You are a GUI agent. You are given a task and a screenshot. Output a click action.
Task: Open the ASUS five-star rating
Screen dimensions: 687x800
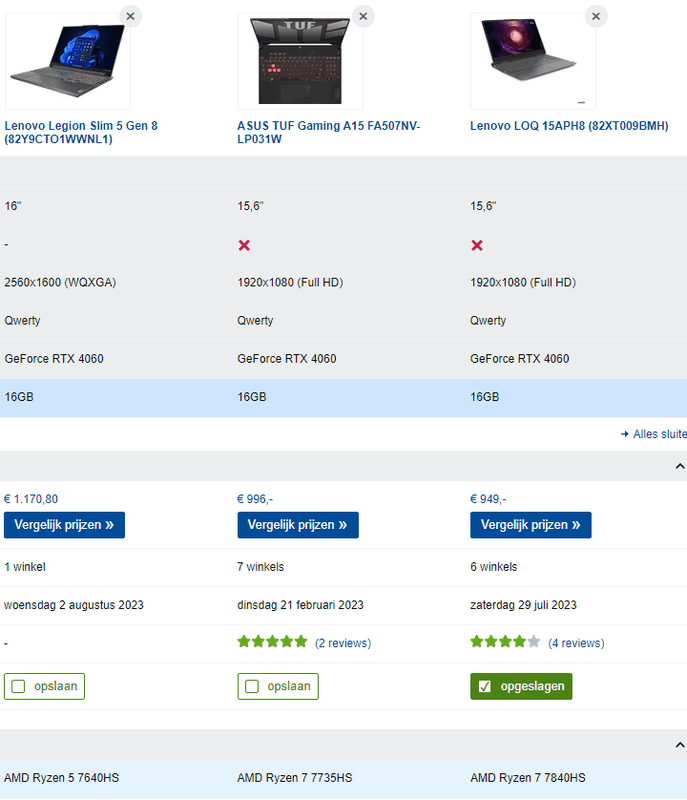pyautogui.click(x=272, y=642)
